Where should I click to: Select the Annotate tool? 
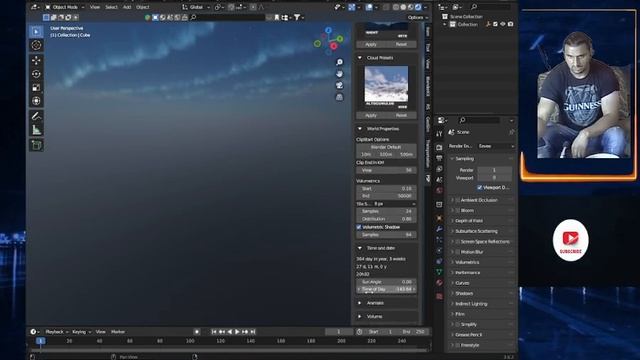pos(36,116)
